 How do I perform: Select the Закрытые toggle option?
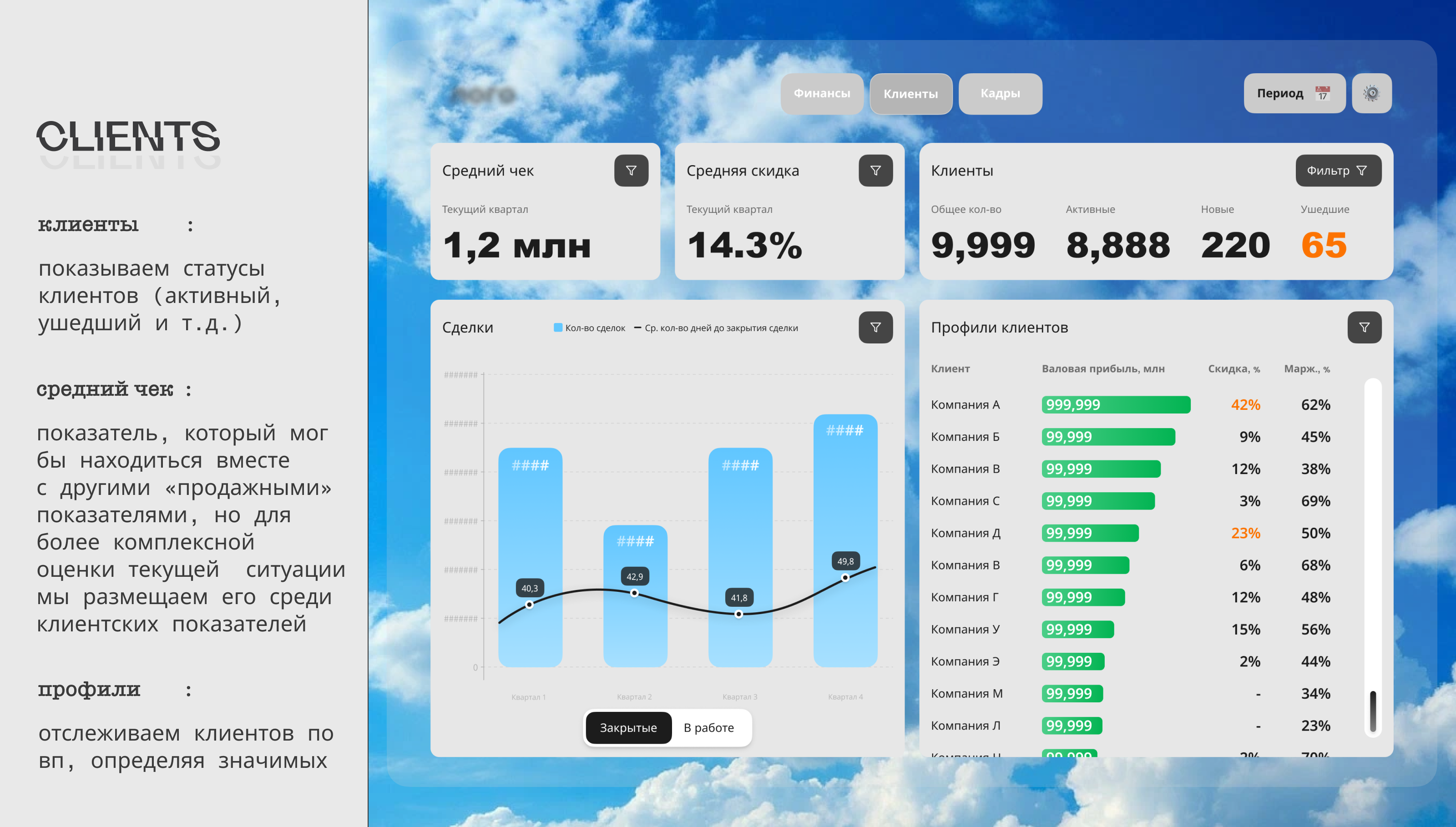point(628,727)
